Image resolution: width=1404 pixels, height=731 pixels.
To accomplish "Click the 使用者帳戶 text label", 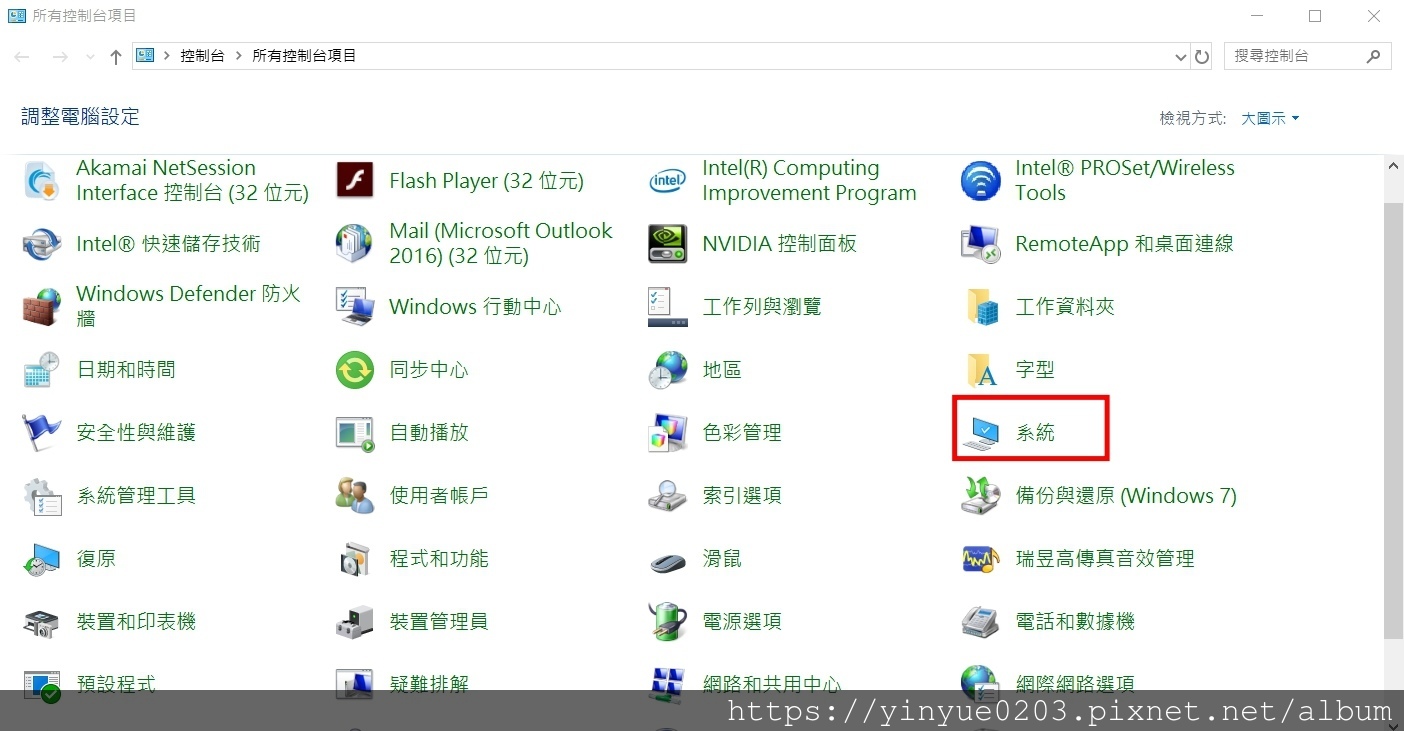I will (x=439, y=496).
